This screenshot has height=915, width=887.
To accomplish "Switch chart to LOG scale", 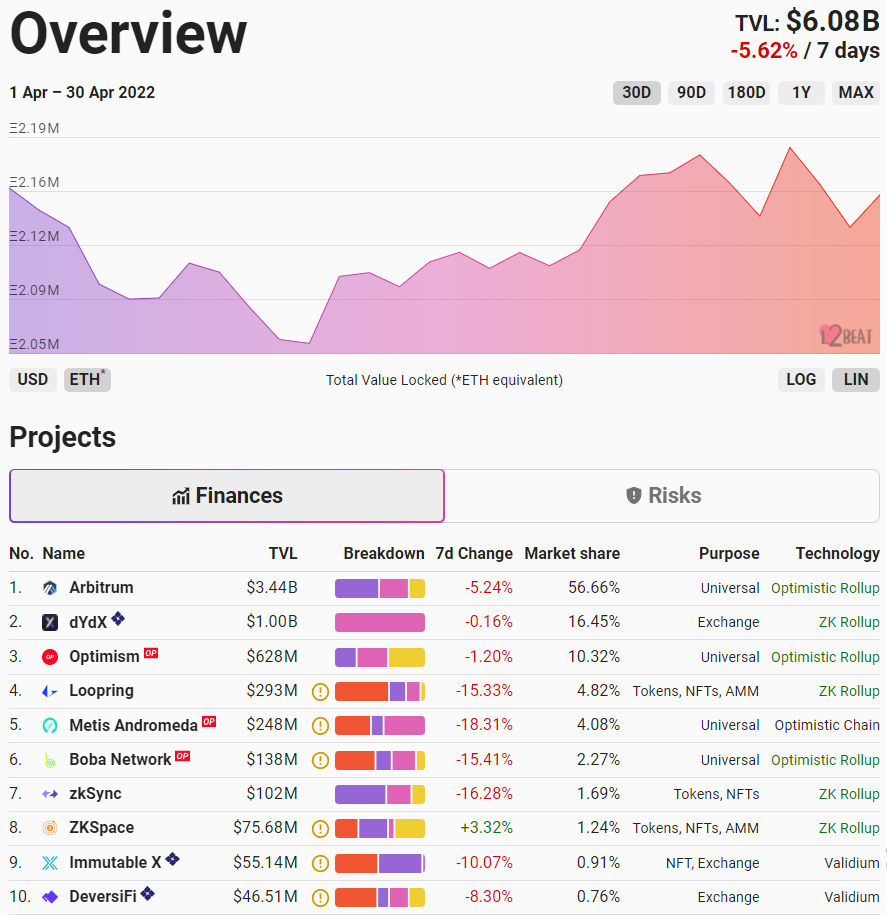I will [801, 380].
